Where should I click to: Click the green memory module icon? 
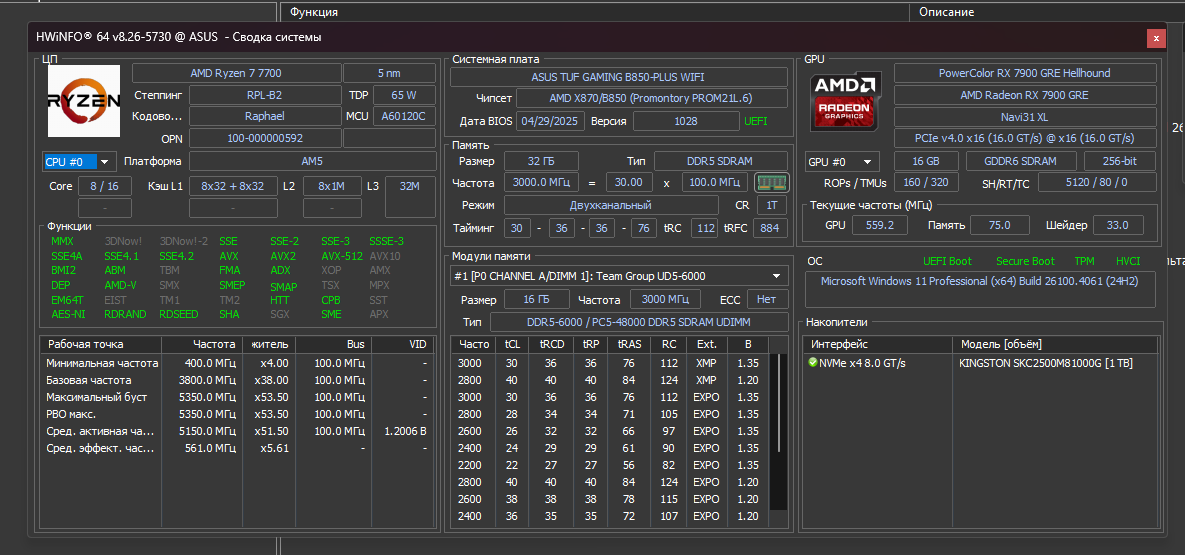pyautogui.click(x=772, y=182)
